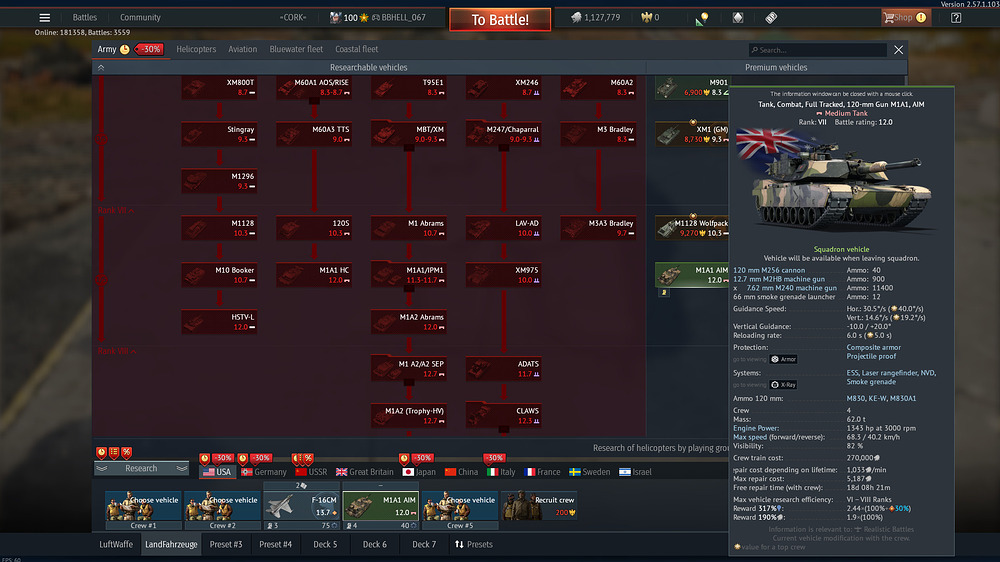Open the help question mark icon
This screenshot has height=562, width=1000.
[x=956, y=18]
